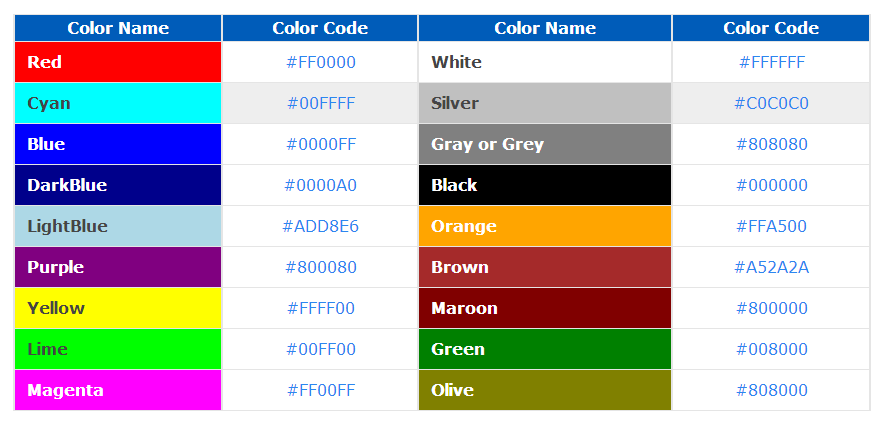Pick the Silver swatch cell
The height and width of the screenshot is (438, 890).
[x=545, y=103]
